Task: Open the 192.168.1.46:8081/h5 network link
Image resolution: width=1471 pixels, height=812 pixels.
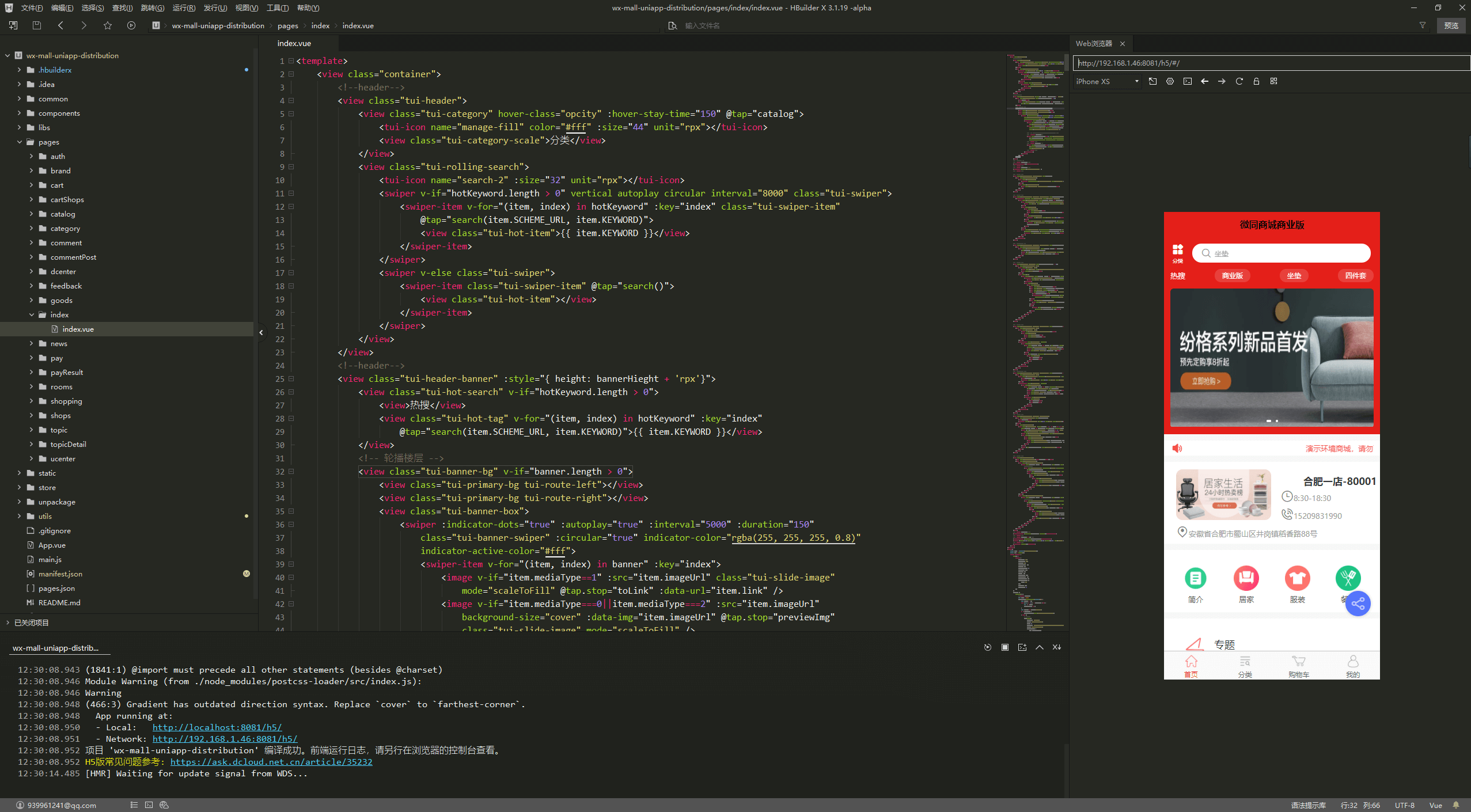Action: coord(225,739)
